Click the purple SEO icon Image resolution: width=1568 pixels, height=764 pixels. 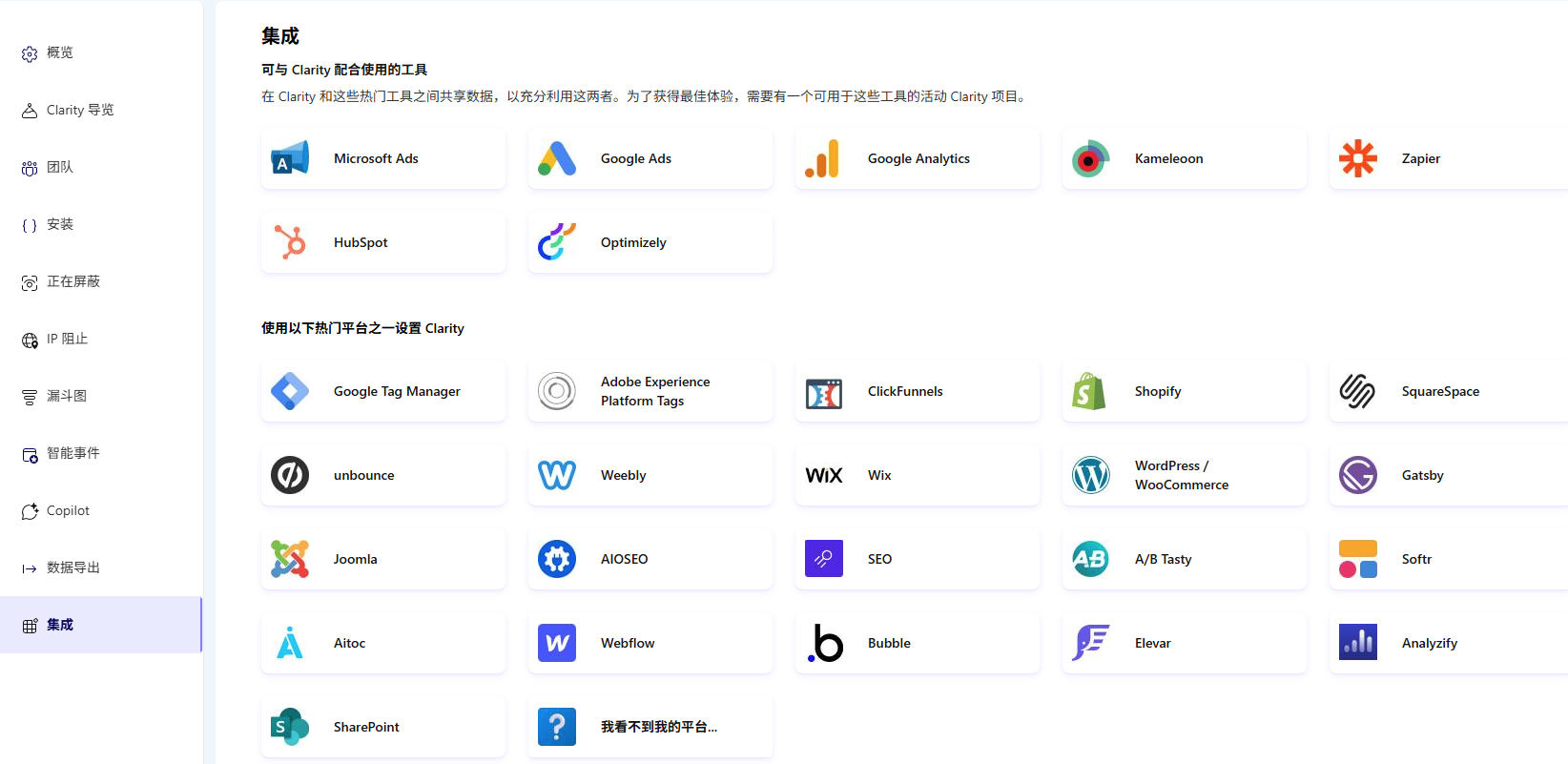coord(824,559)
